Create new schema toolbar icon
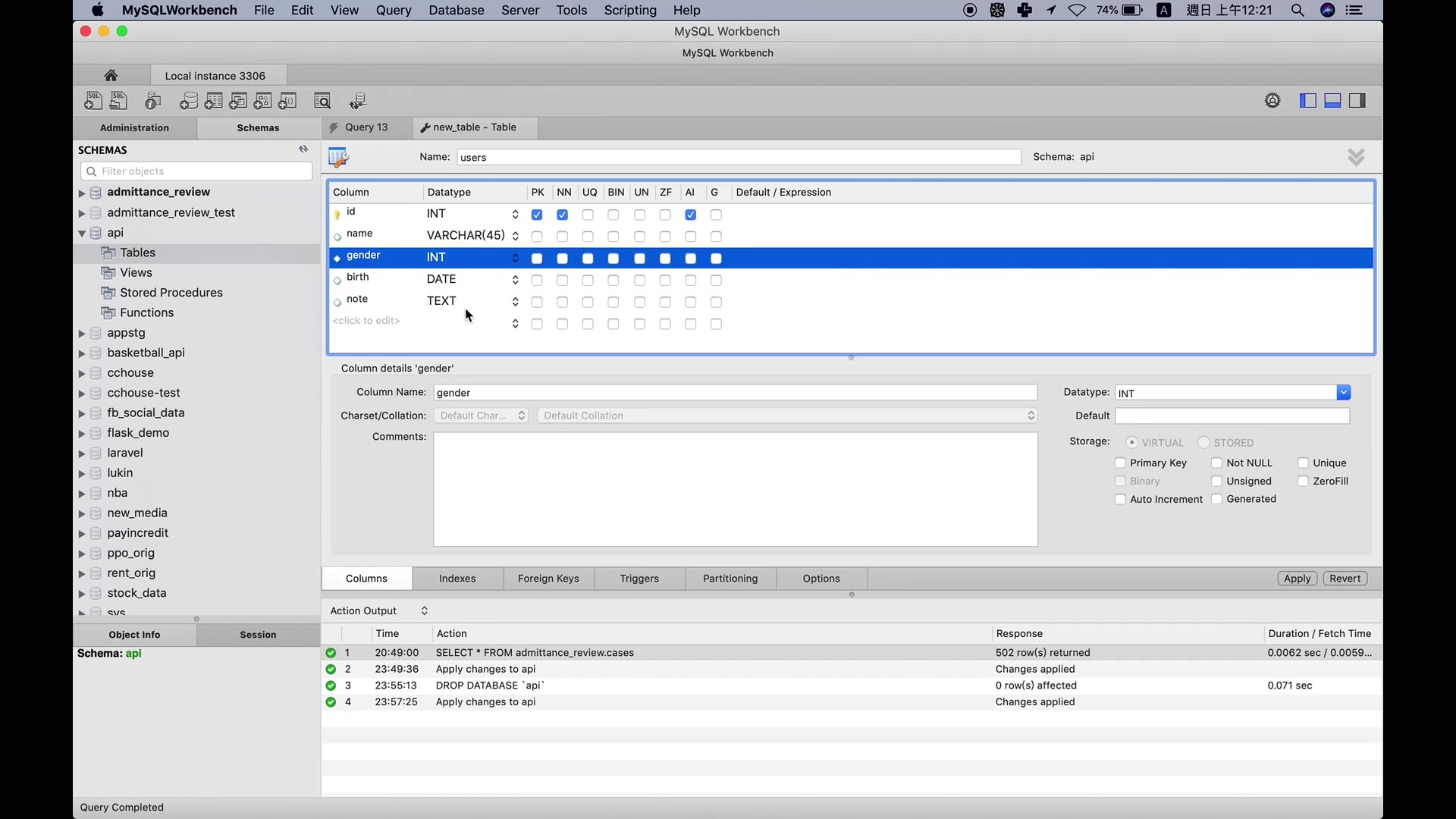The height and width of the screenshot is (819, 1456). click(189, 101)
